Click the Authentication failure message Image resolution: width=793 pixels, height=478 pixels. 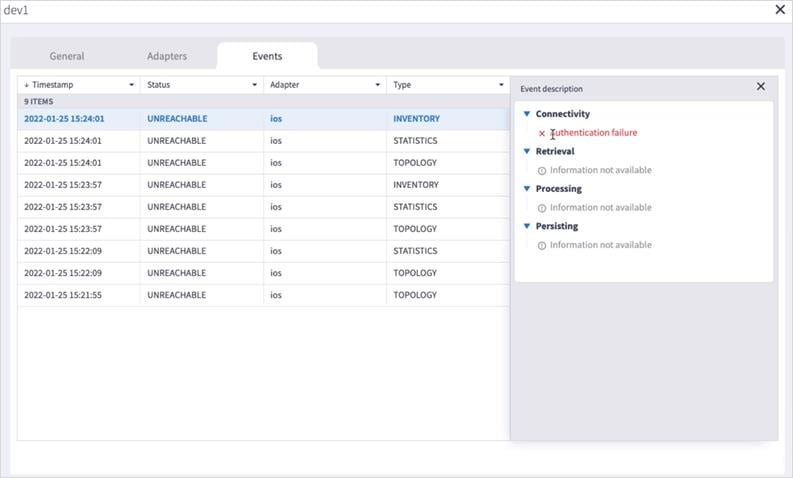(x=594, y=133)
